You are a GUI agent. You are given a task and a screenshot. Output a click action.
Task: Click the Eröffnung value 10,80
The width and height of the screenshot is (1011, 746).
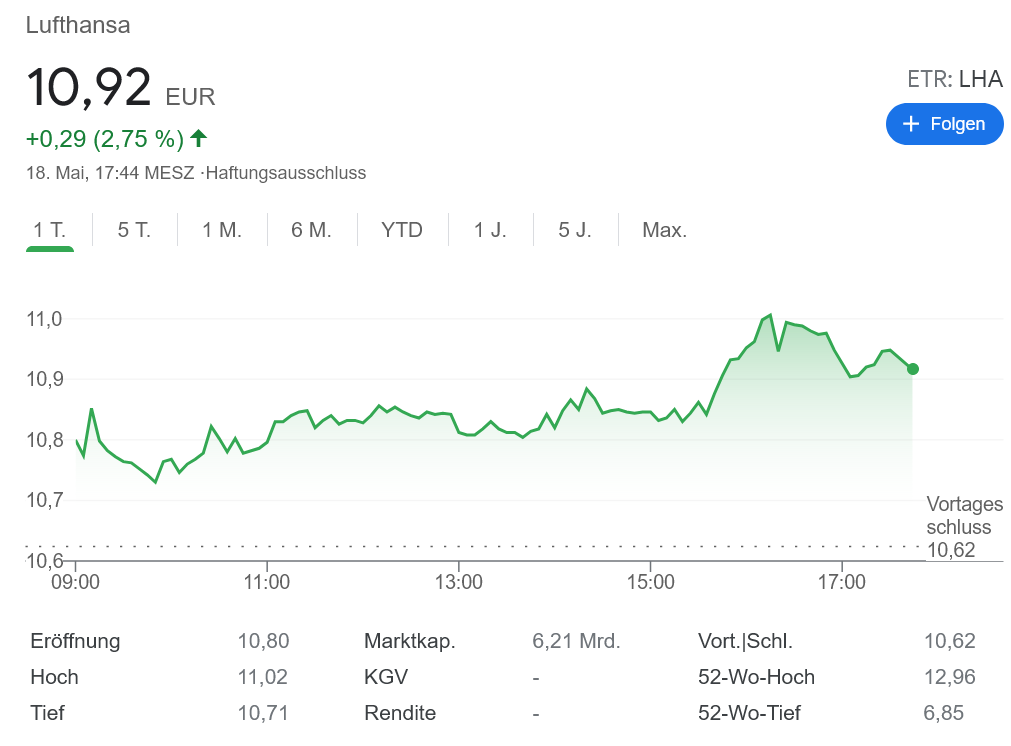[x=264, y=641]
